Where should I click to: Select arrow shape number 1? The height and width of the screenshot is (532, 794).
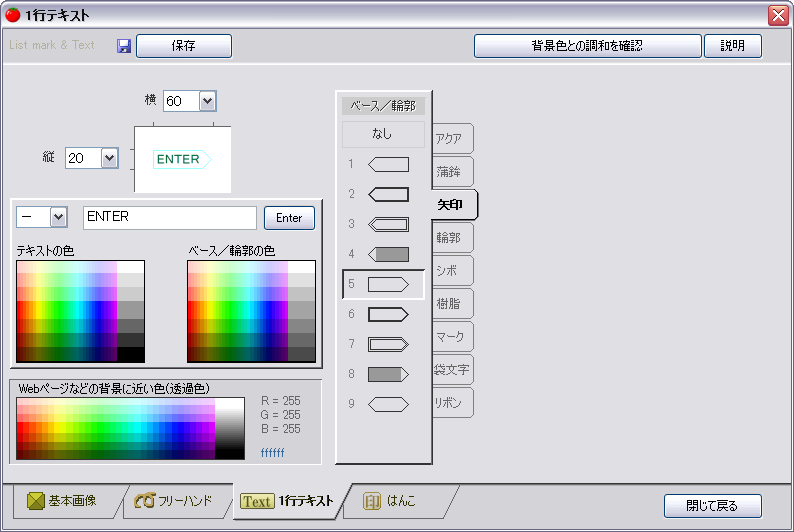point(388,165)
